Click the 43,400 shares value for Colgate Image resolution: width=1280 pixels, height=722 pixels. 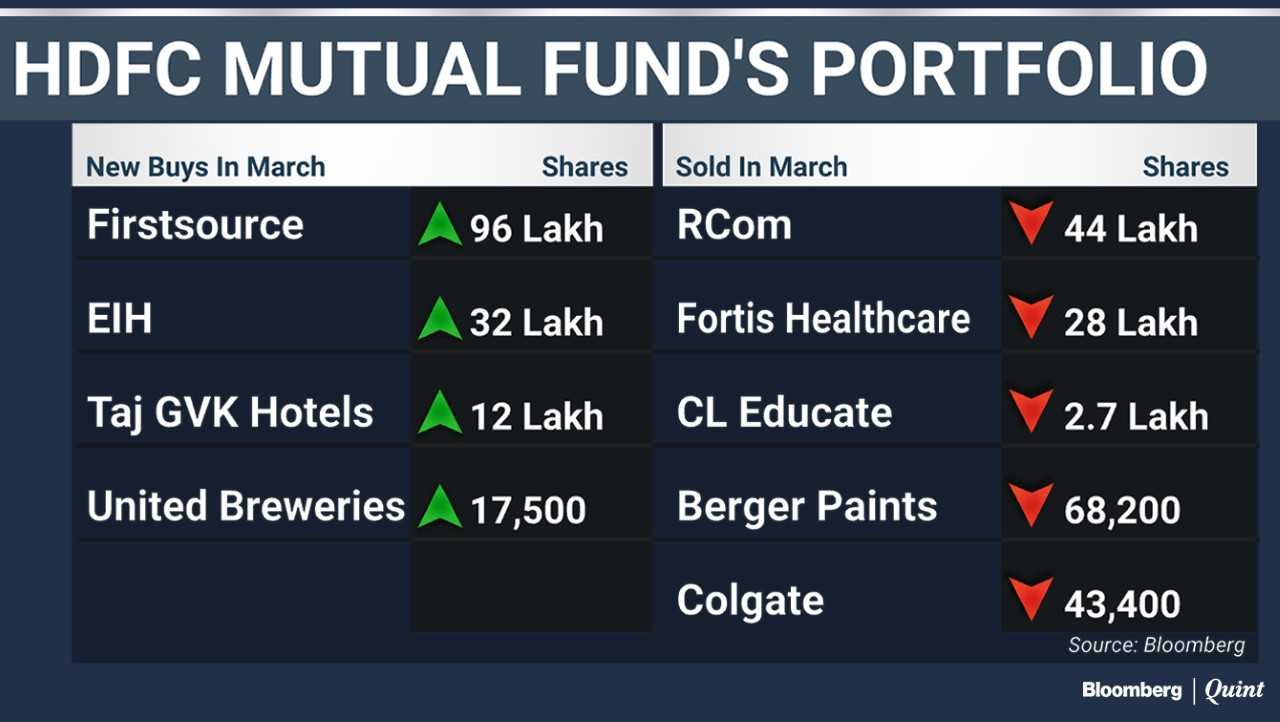pyautogui.click(x=1122, y=604)
